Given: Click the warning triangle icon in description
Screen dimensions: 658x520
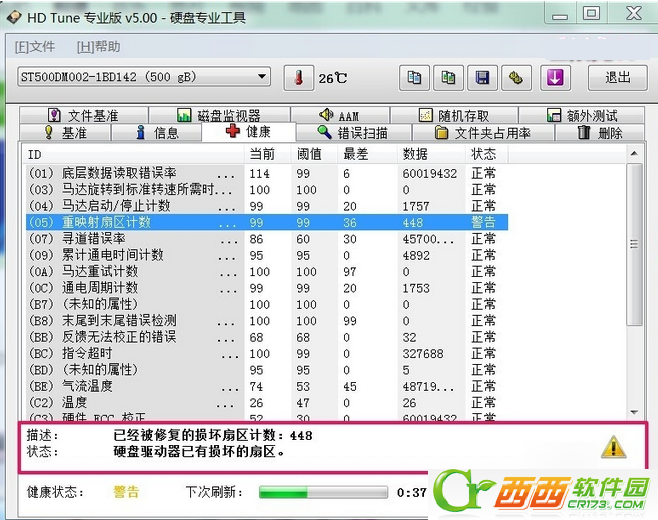Looking at the screenshot, I should click(614, 447).
